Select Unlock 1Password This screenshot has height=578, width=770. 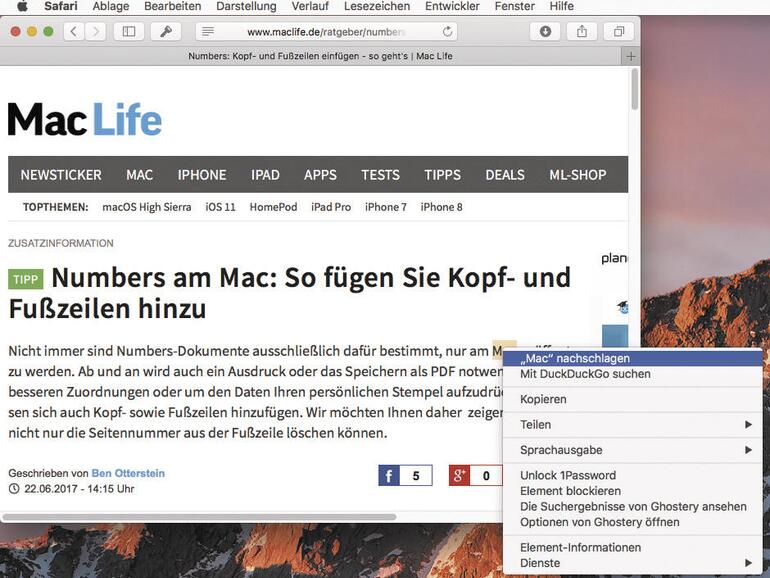[x=632, y=475]
